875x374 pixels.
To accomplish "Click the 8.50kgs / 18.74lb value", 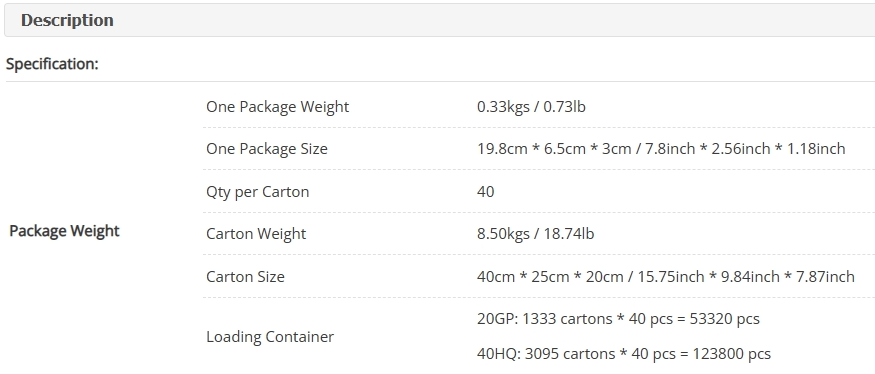I will click(x=536, y=234).
